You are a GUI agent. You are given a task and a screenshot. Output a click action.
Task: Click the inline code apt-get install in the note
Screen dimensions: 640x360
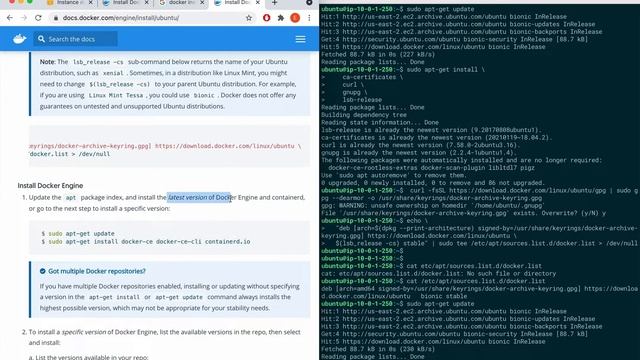click(114, 297)
